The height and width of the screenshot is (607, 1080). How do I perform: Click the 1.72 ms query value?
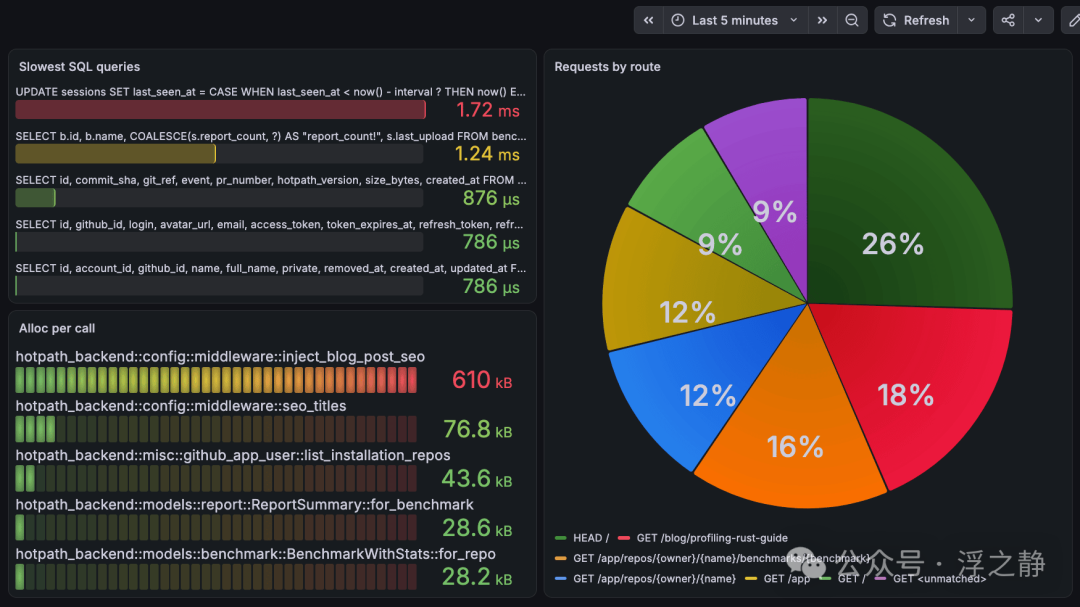[488, 110]
